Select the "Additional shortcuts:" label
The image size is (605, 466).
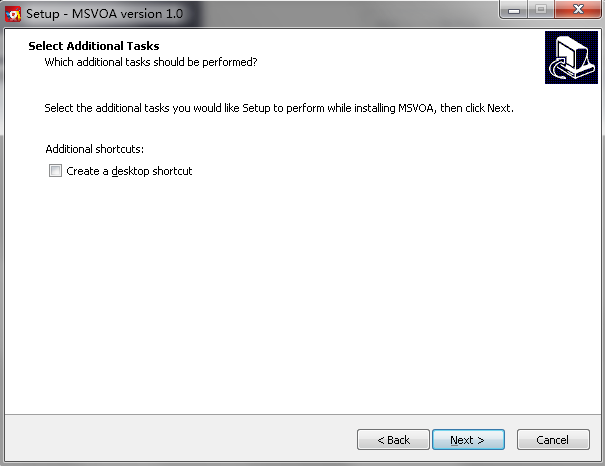click(95, 149)
